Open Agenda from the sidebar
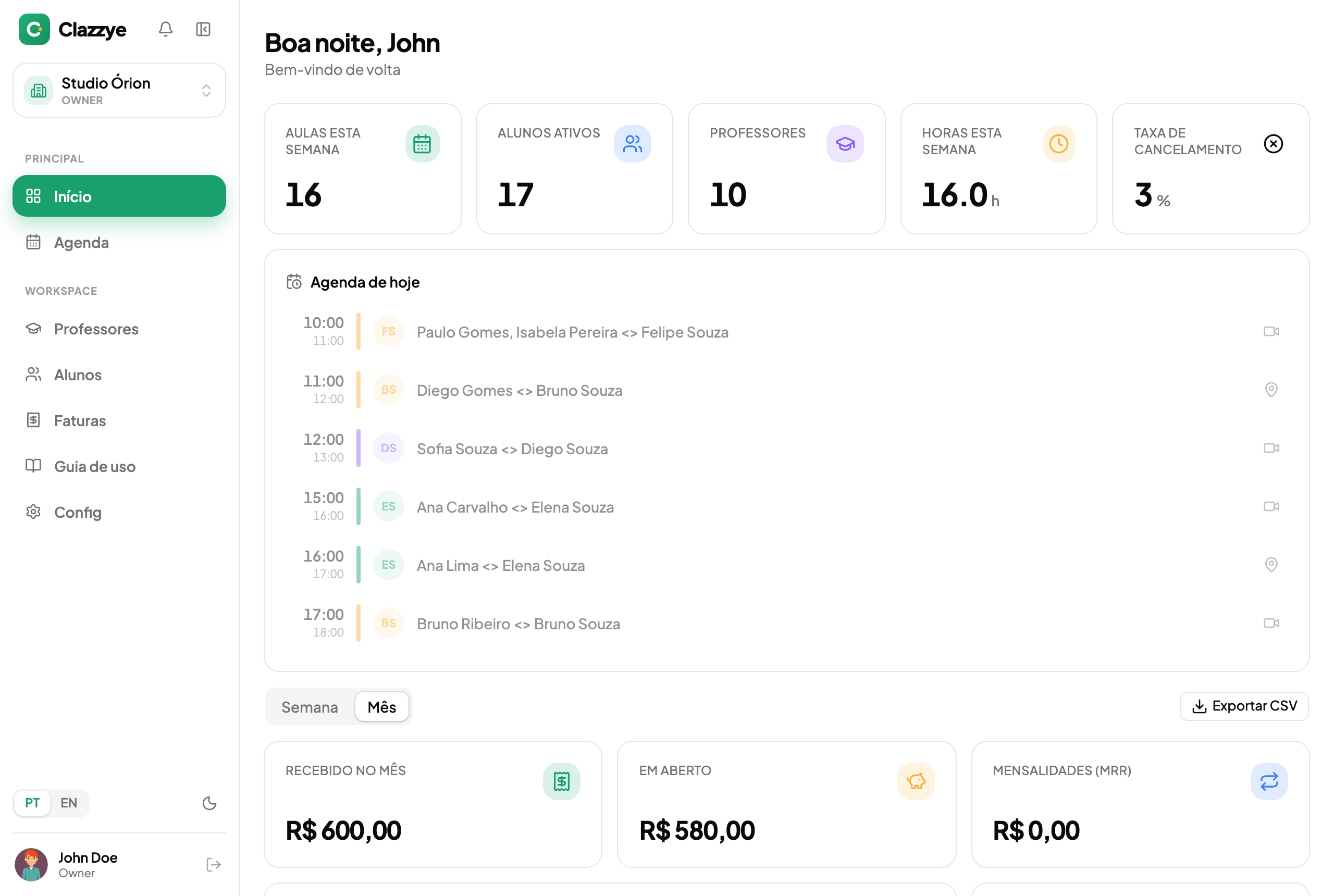This screenshot has width=1334, height=896. click(119, 242)
